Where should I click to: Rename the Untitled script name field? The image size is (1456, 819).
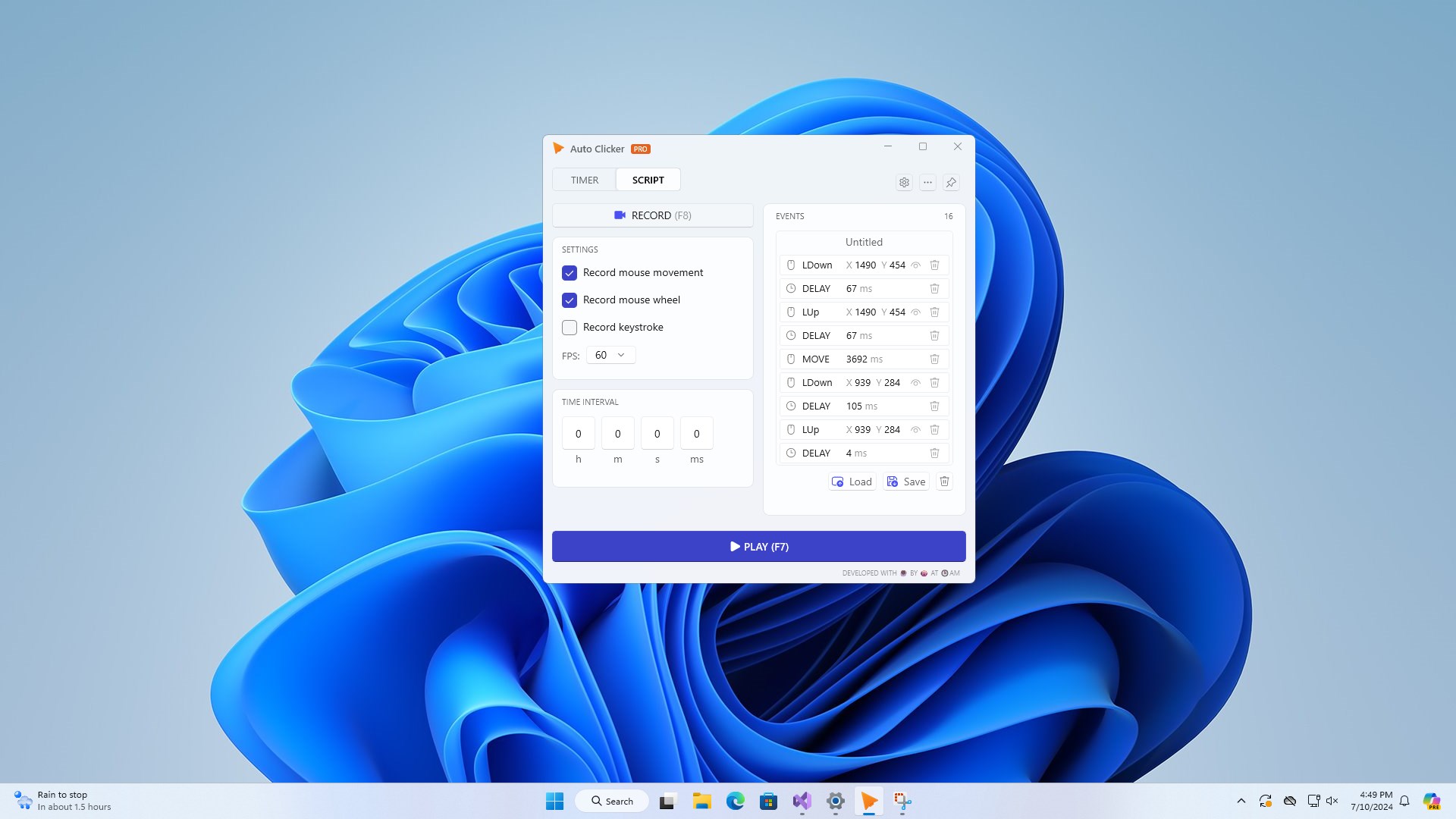tap(863, 242)
